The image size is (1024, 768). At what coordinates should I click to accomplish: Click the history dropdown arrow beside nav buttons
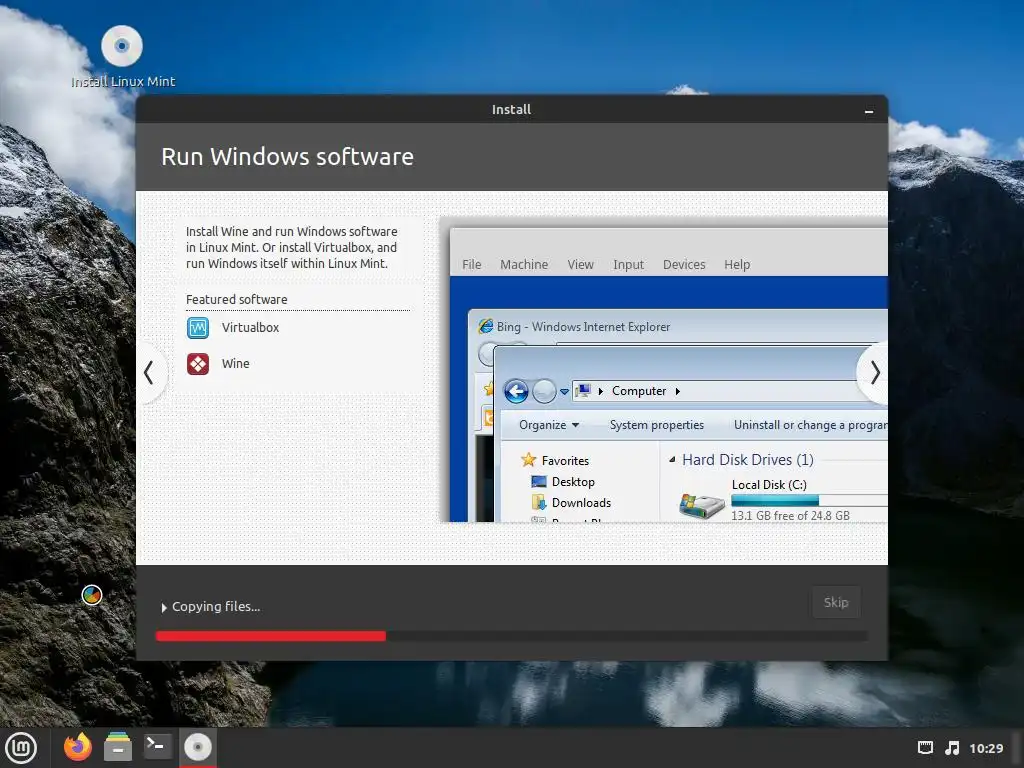tap(564, 392)
